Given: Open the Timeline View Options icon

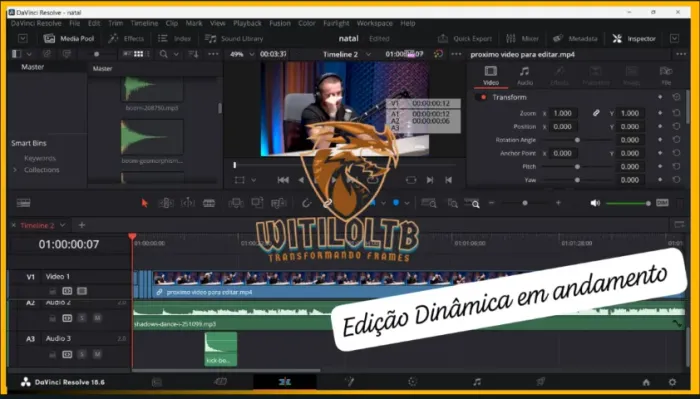Looking at the screenshot, I should (x=23, y=204).
